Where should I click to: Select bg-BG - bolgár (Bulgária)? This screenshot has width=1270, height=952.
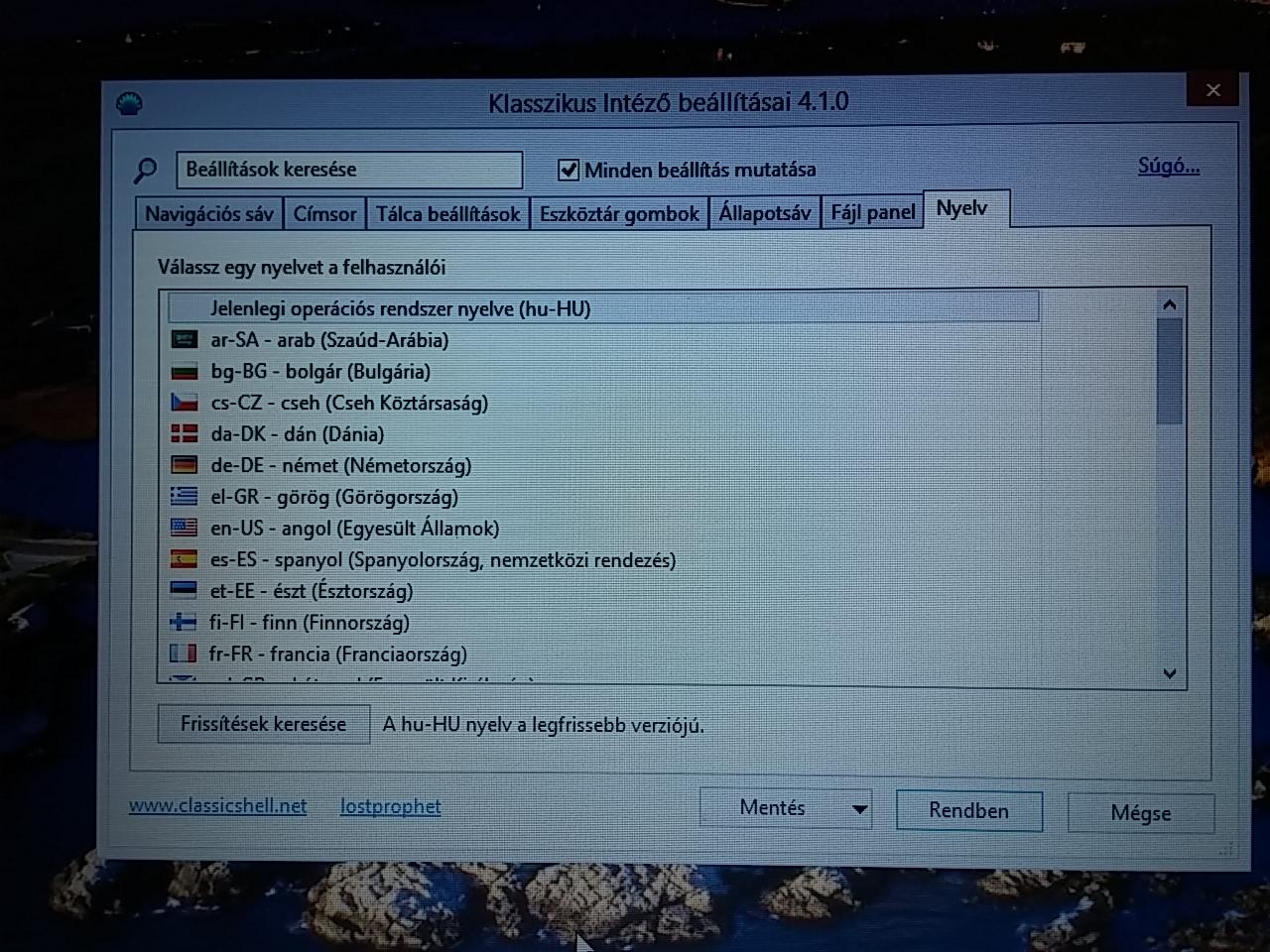point(603,372)
